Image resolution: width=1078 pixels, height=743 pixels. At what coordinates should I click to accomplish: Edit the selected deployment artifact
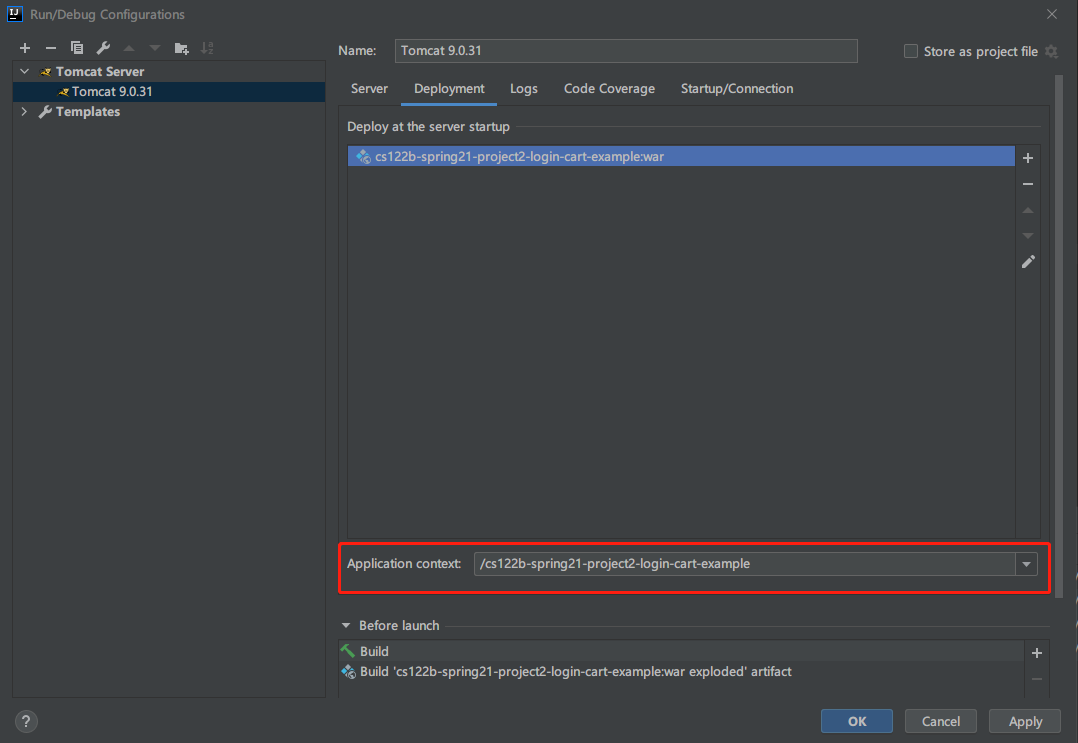[x=1028, y=262]
